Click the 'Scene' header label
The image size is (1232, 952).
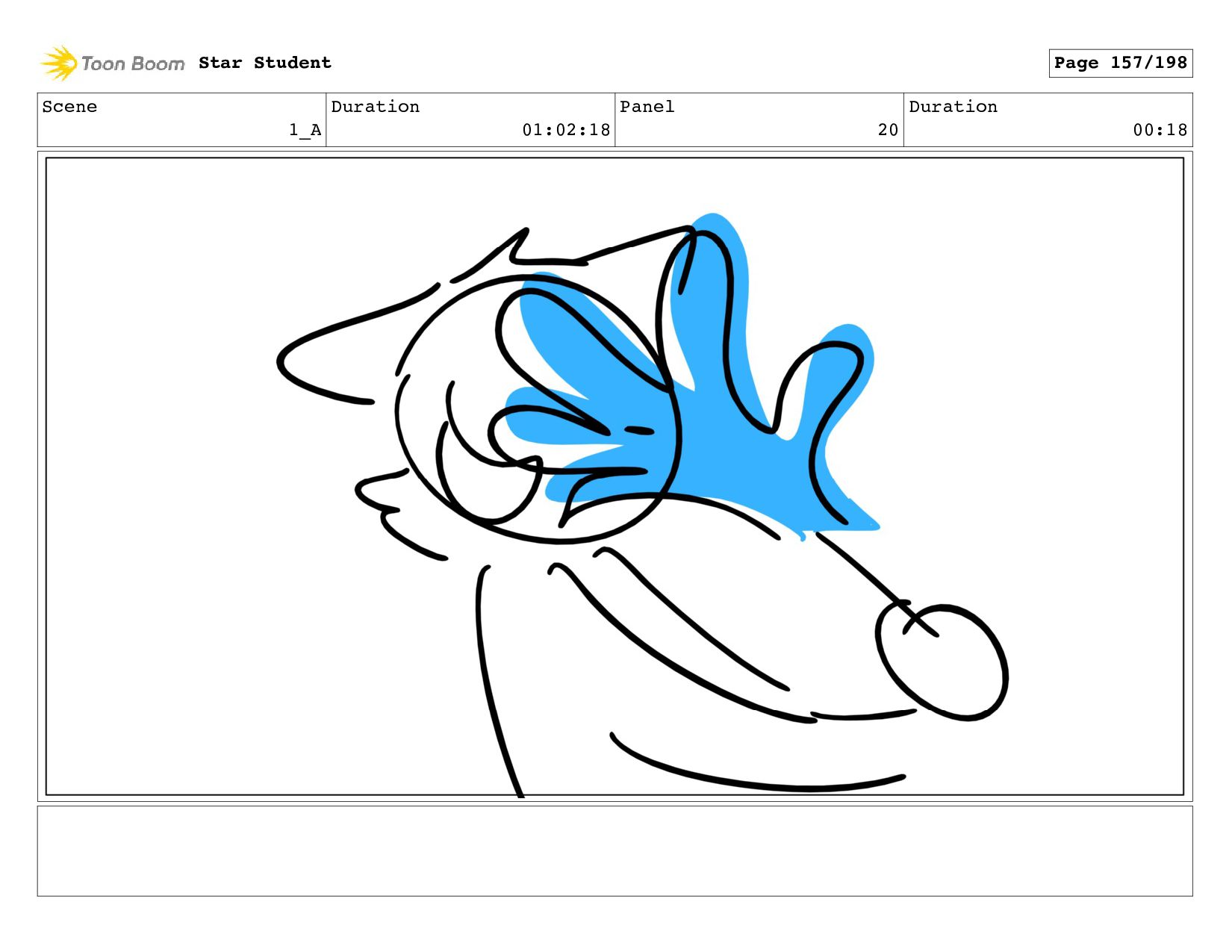click(69, 107)
